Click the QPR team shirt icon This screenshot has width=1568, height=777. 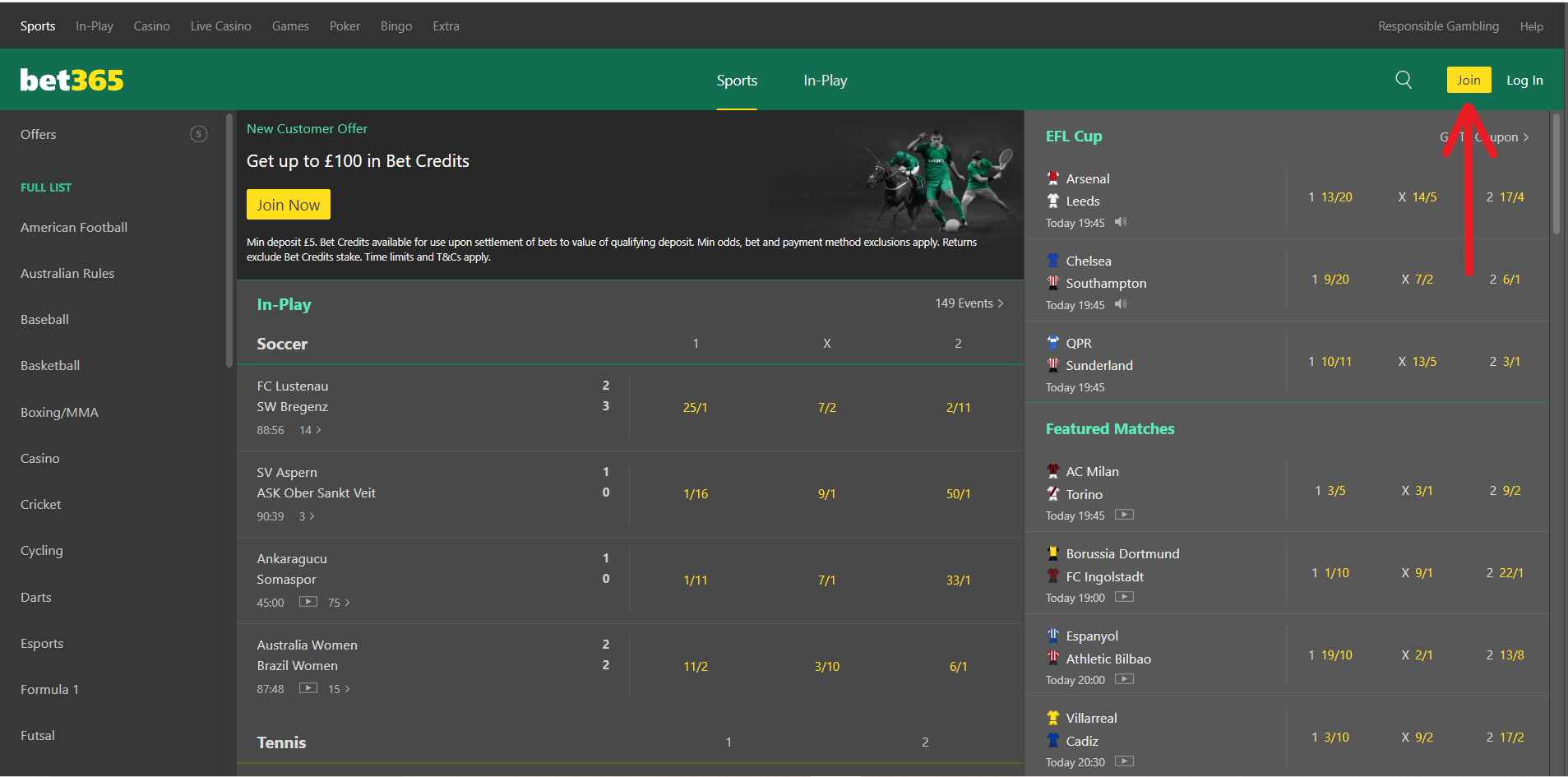(x=1053, y=342)
